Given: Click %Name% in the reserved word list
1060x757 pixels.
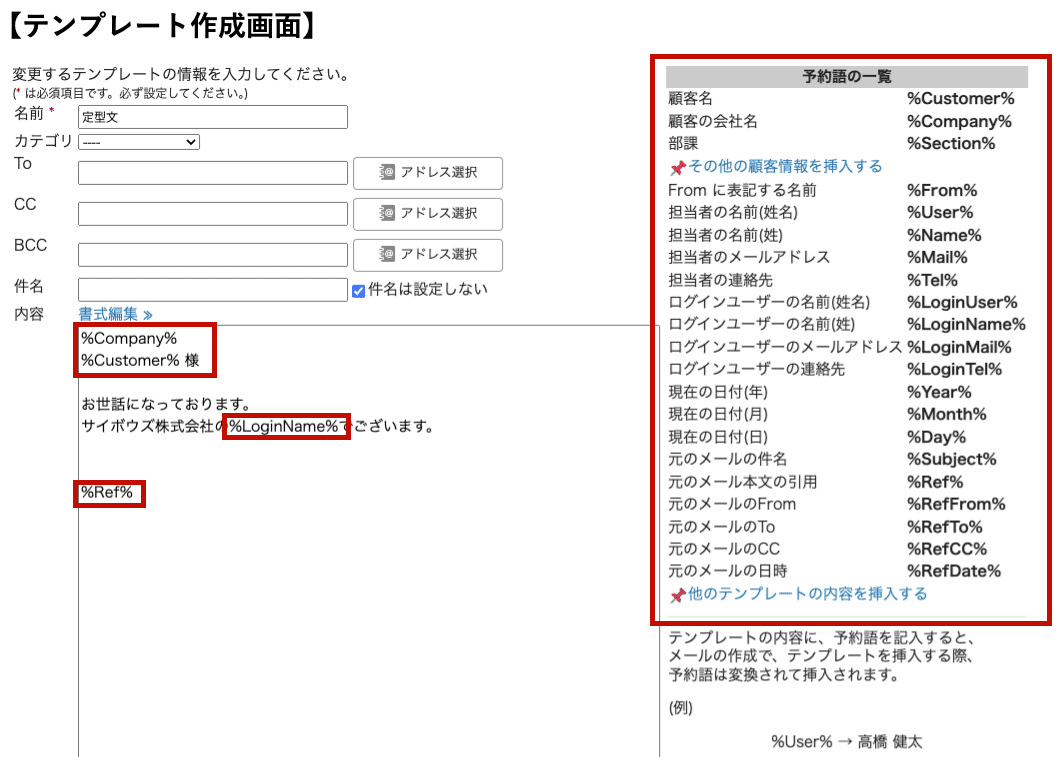Looking at the screenshot, I should point(944,236).
